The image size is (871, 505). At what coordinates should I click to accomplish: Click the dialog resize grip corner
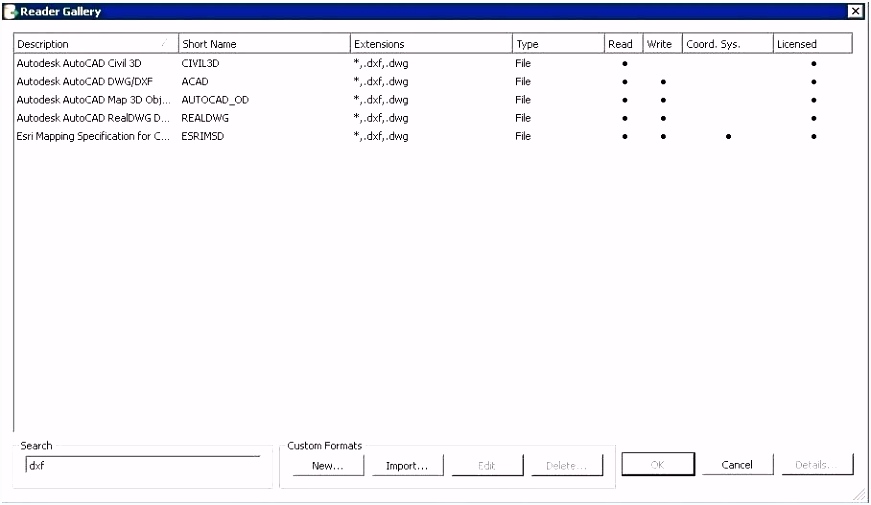[x=860, y=495]
